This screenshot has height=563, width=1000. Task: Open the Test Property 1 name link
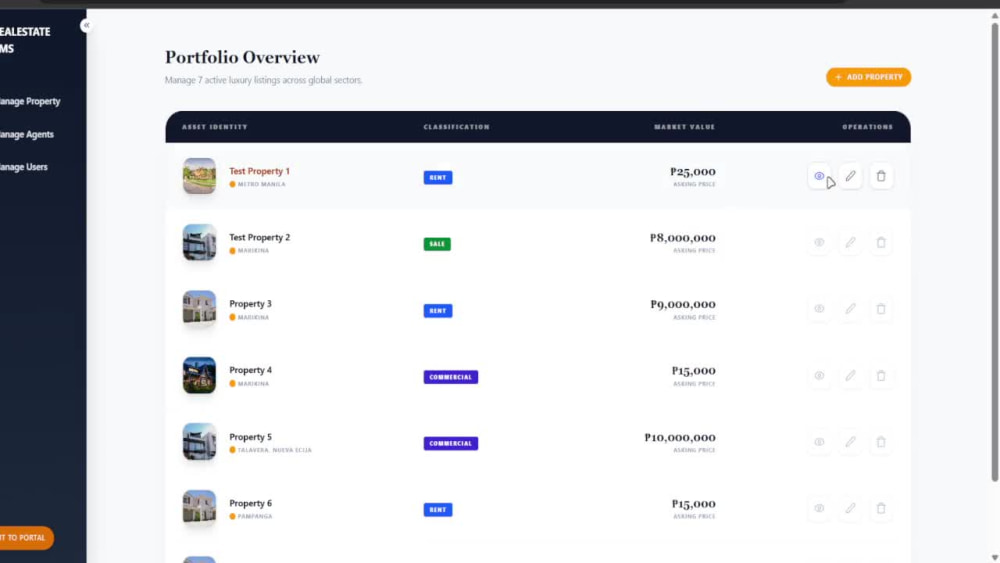(x=259, y=171)
